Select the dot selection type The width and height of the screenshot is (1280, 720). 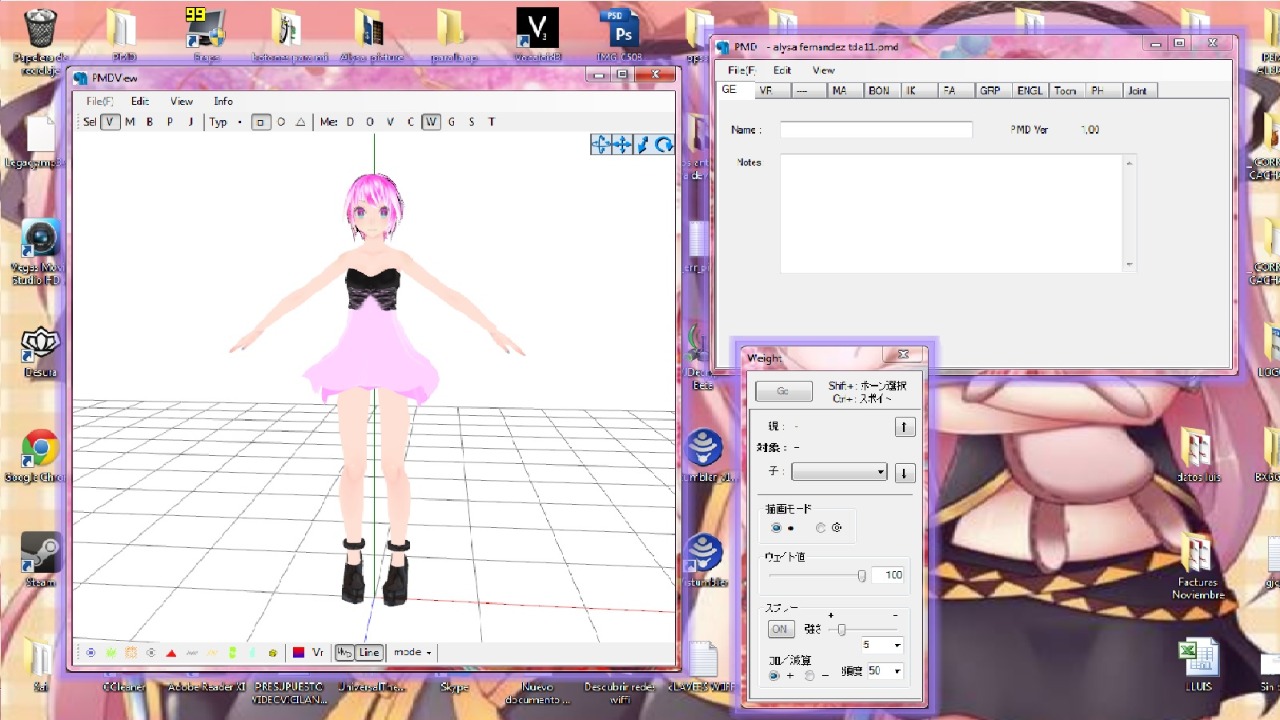(240, 122)
